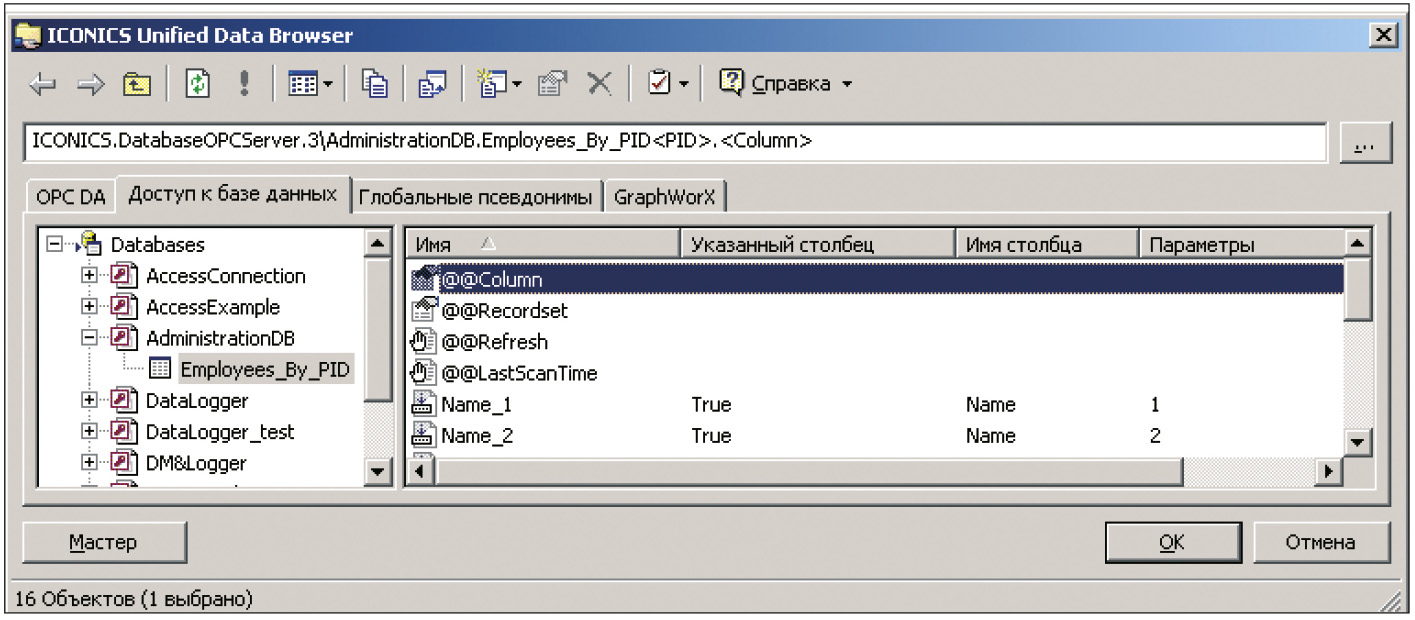The width and height of the screenshot is (1415, 620).
Task: Open the Справка help menu
Action: (790, 84)
